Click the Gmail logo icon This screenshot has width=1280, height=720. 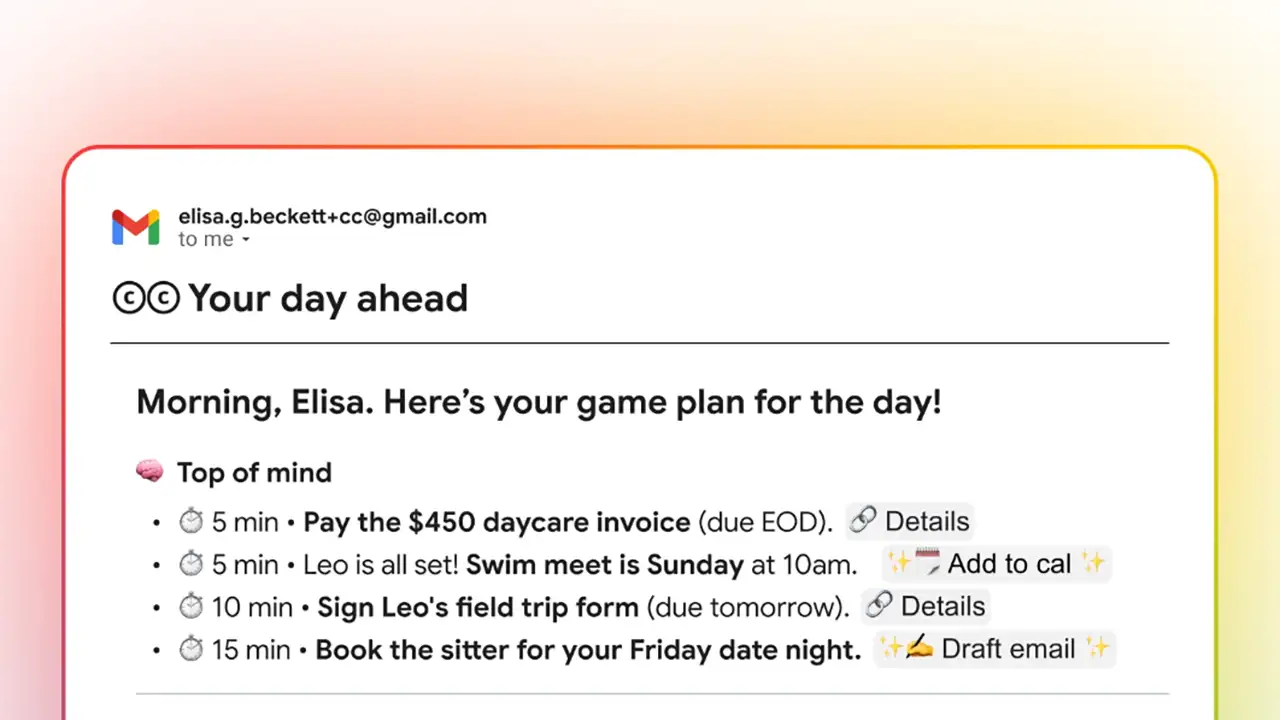(x=136, y=227)
